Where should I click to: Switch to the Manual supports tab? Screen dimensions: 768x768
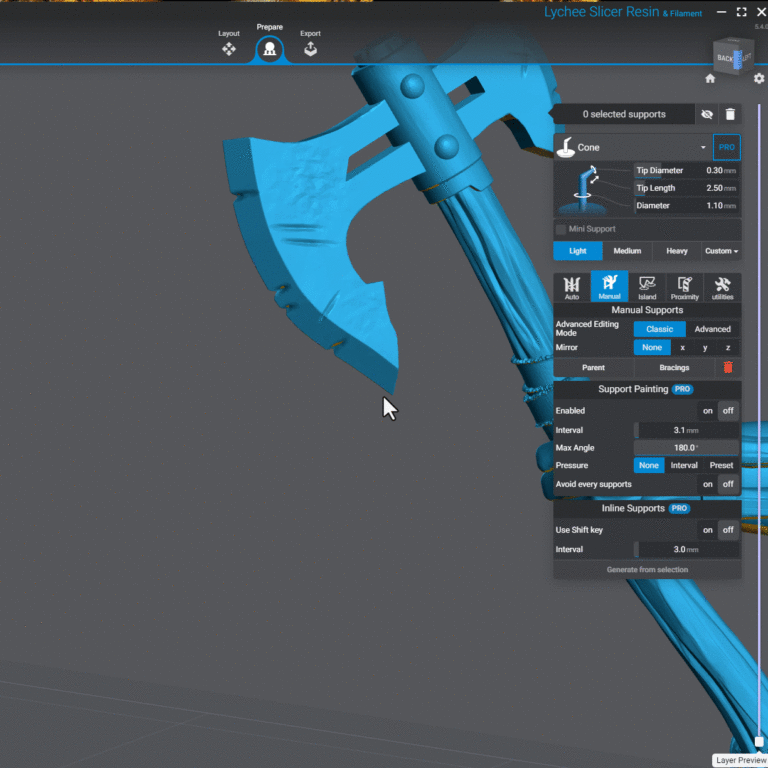[609, 287]
